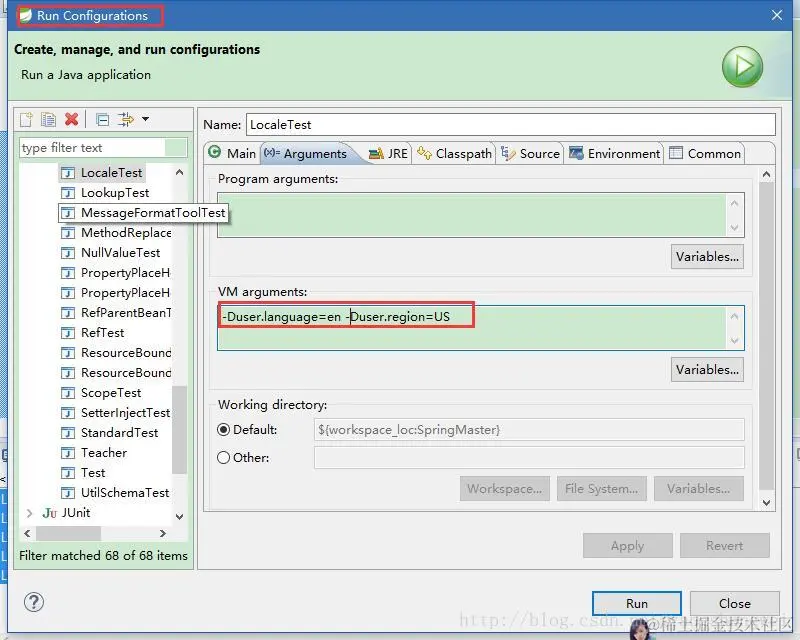
Task: Click the Workspace... button
Action: (505, 488)
